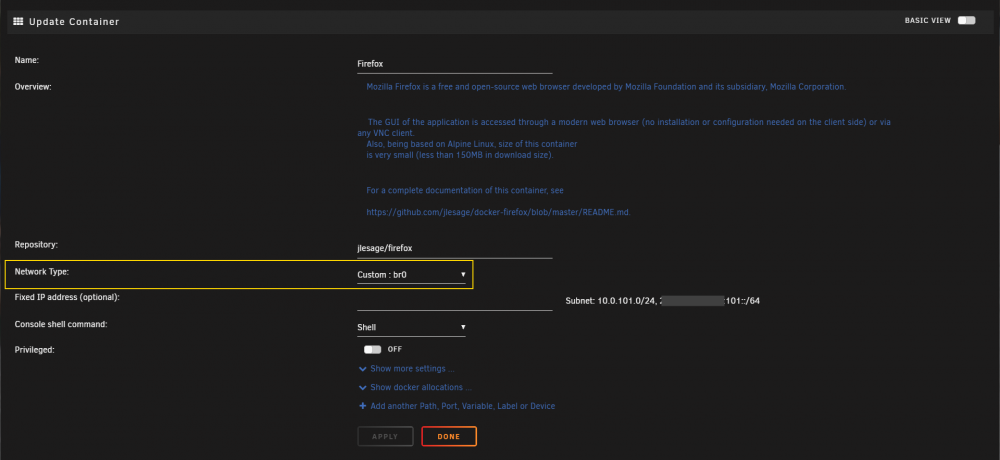Click the Done button
The width and height of the screenshot is (1000, 460).
pos(449,436)
